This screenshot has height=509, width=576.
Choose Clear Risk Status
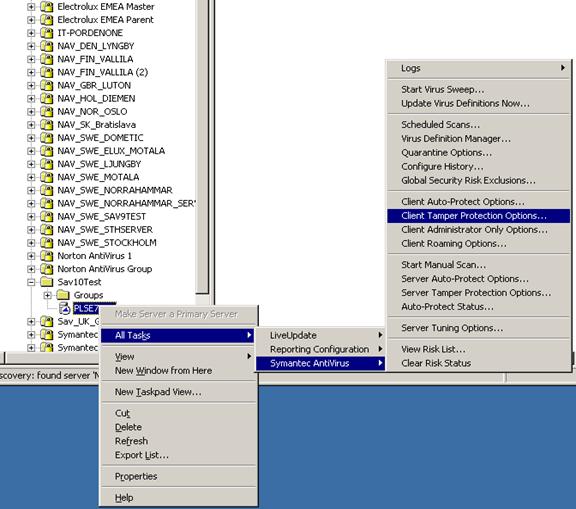[478, 363]
